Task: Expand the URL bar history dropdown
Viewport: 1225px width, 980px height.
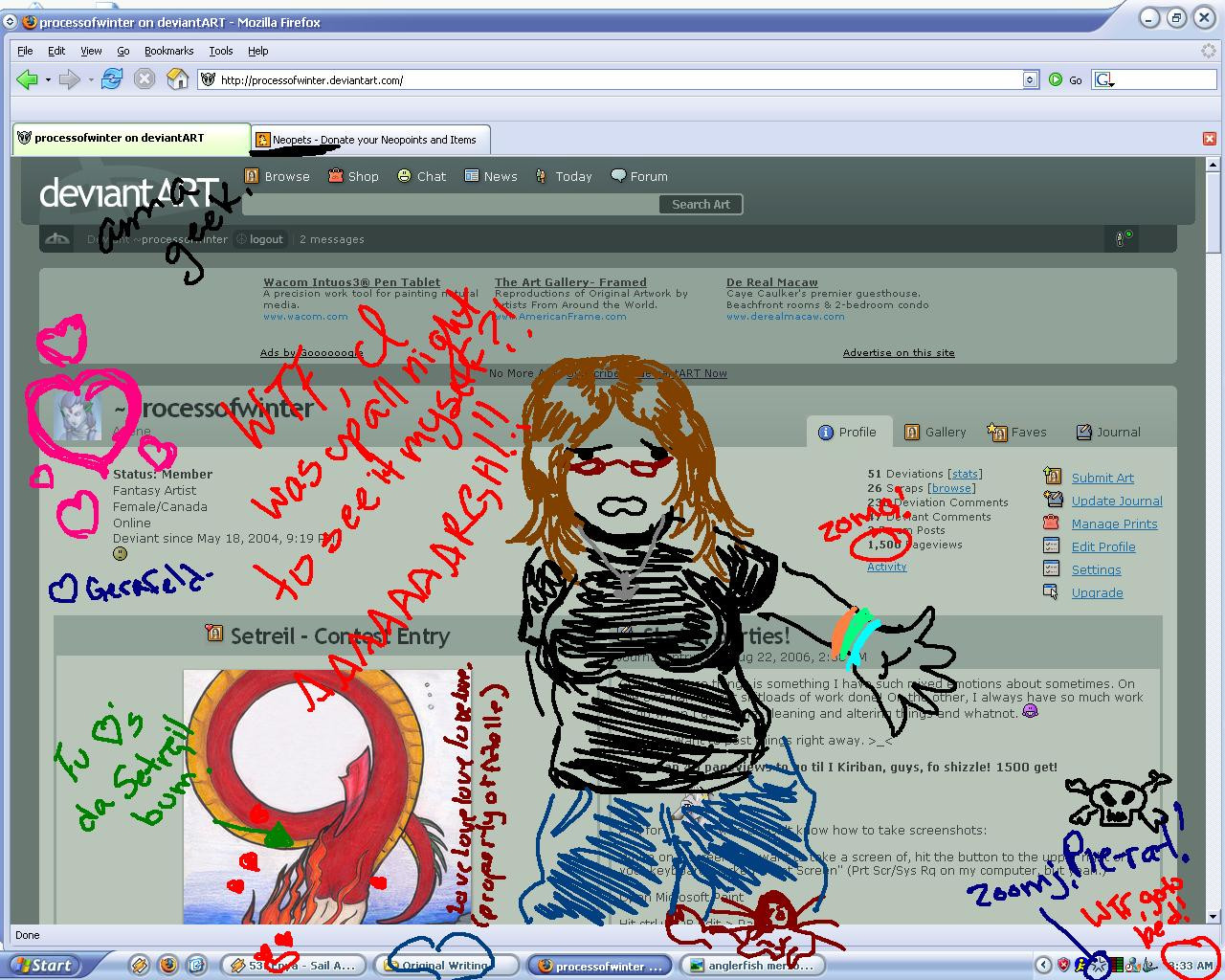Action: coord(1031,80)
